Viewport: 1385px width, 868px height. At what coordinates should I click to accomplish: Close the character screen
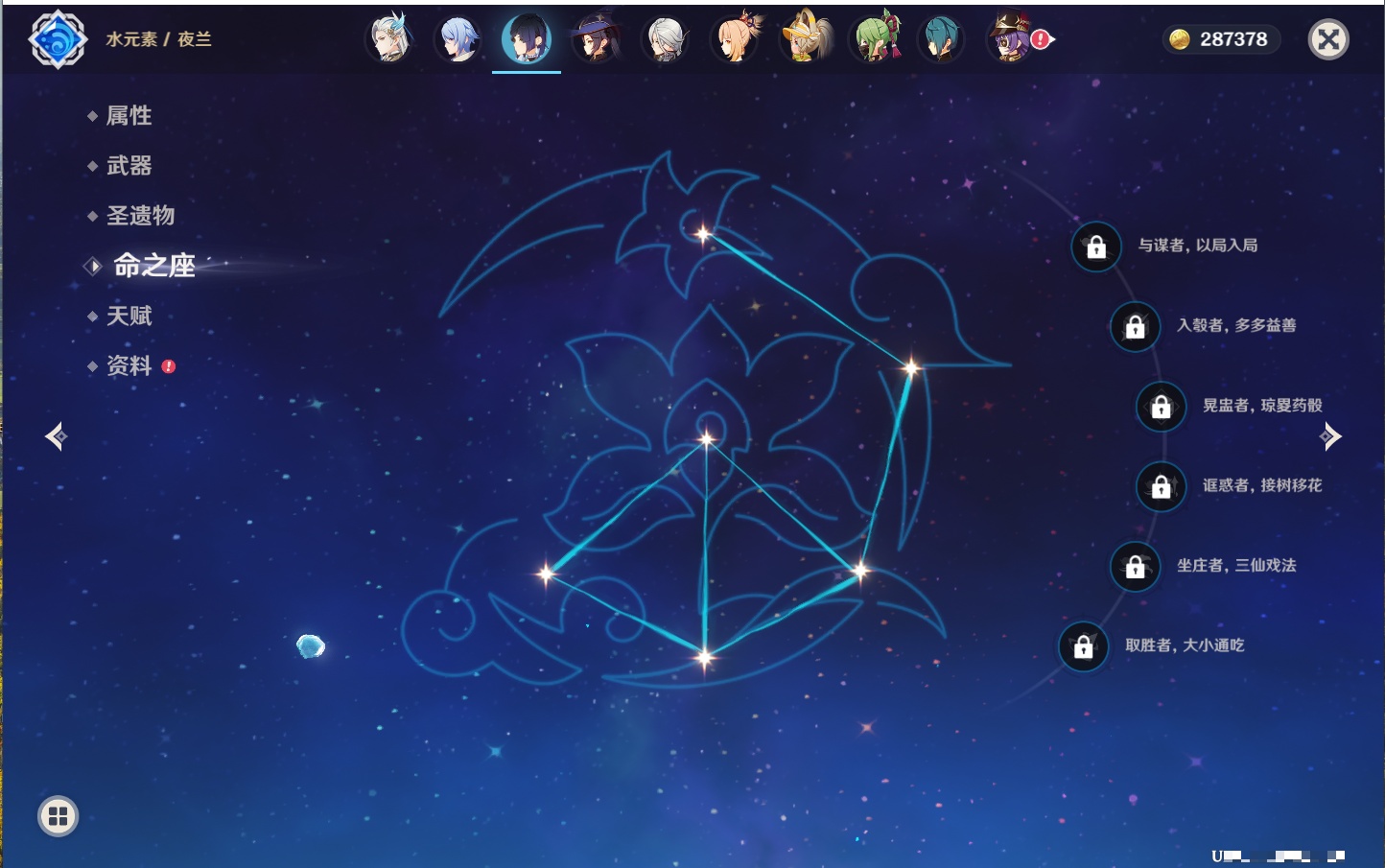coord(1328,39)
